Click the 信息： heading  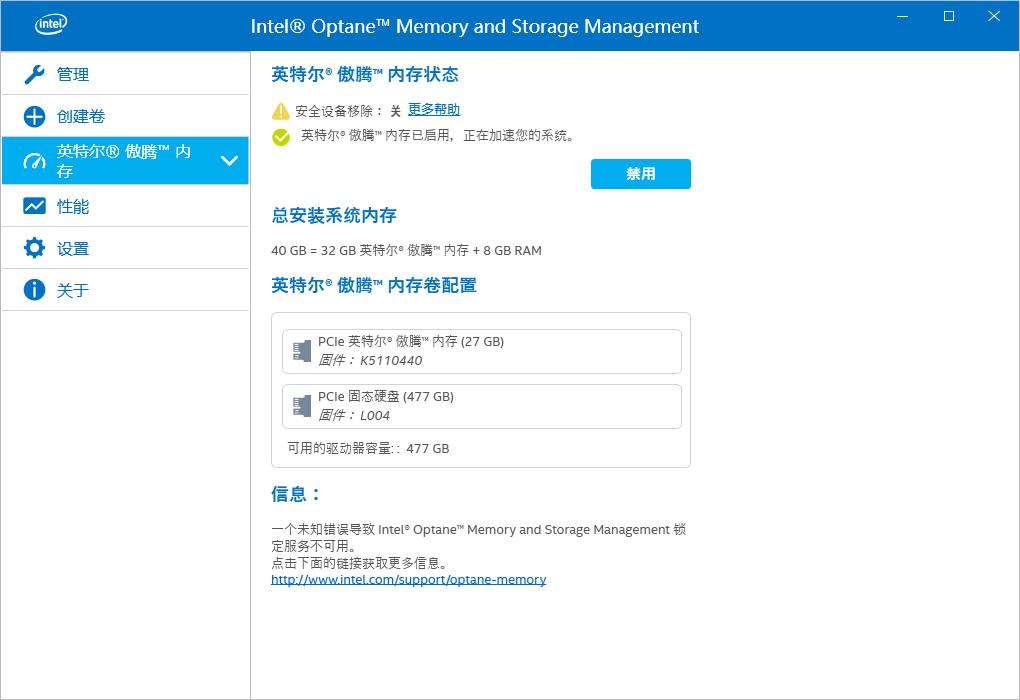[296, 494]
